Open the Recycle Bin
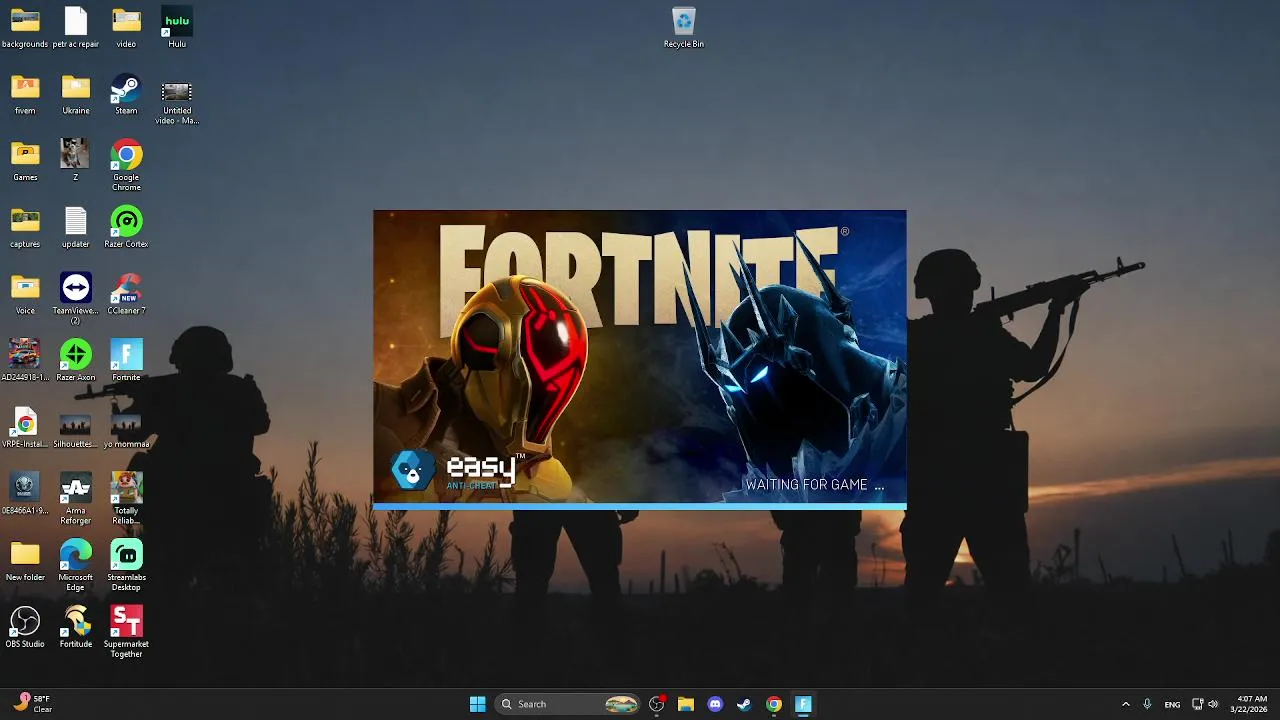The image size is (1280, 720). point(684,28)
